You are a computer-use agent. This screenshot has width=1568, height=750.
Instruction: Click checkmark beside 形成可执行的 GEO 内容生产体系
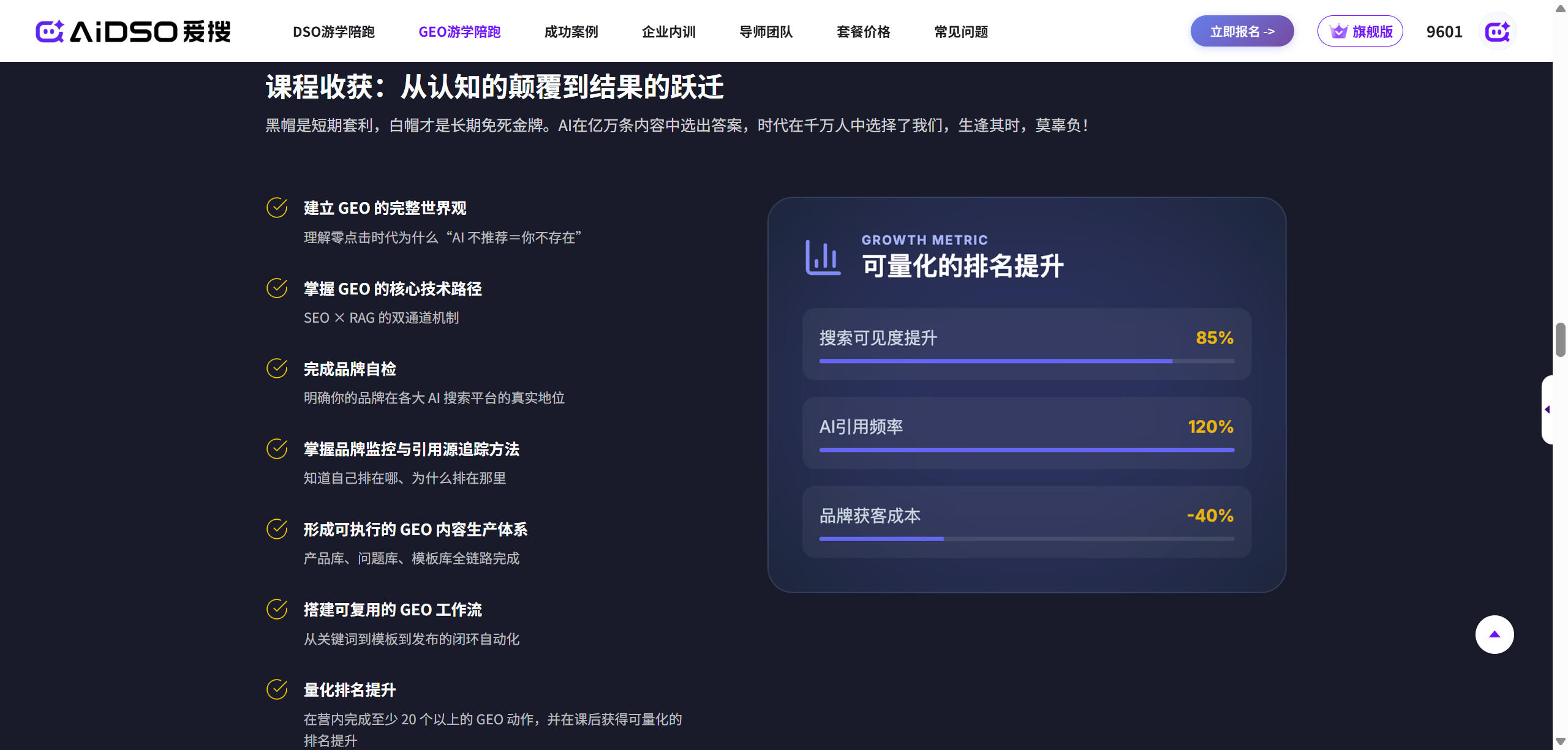(277, 529)
